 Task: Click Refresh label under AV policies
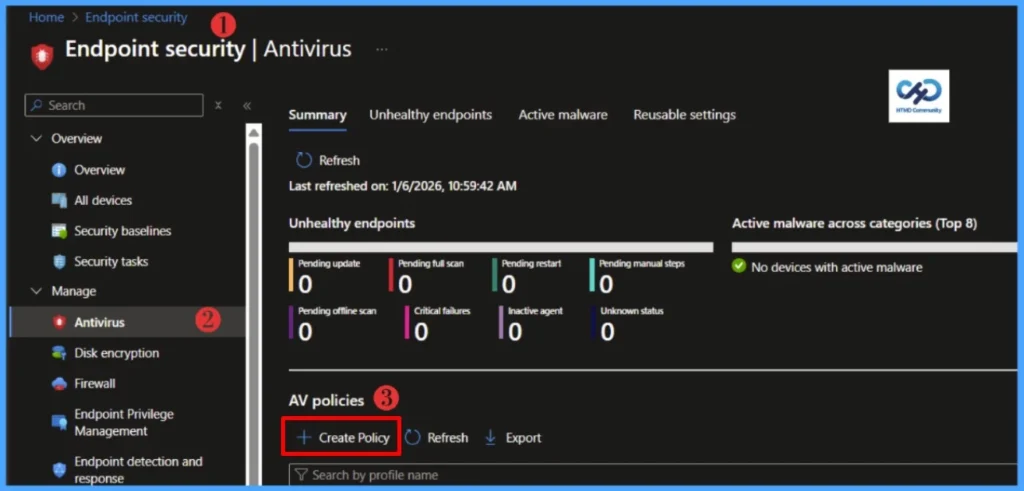447,438
